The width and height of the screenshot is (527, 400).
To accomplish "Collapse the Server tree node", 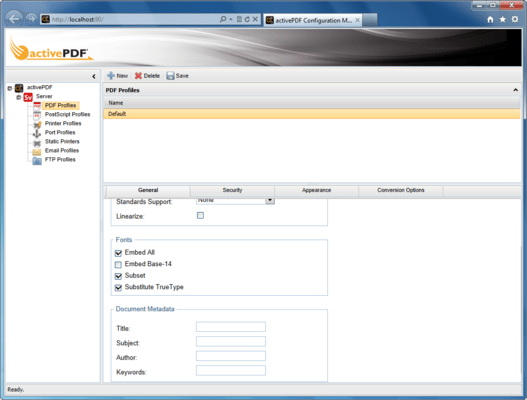I will click(19, 97).
